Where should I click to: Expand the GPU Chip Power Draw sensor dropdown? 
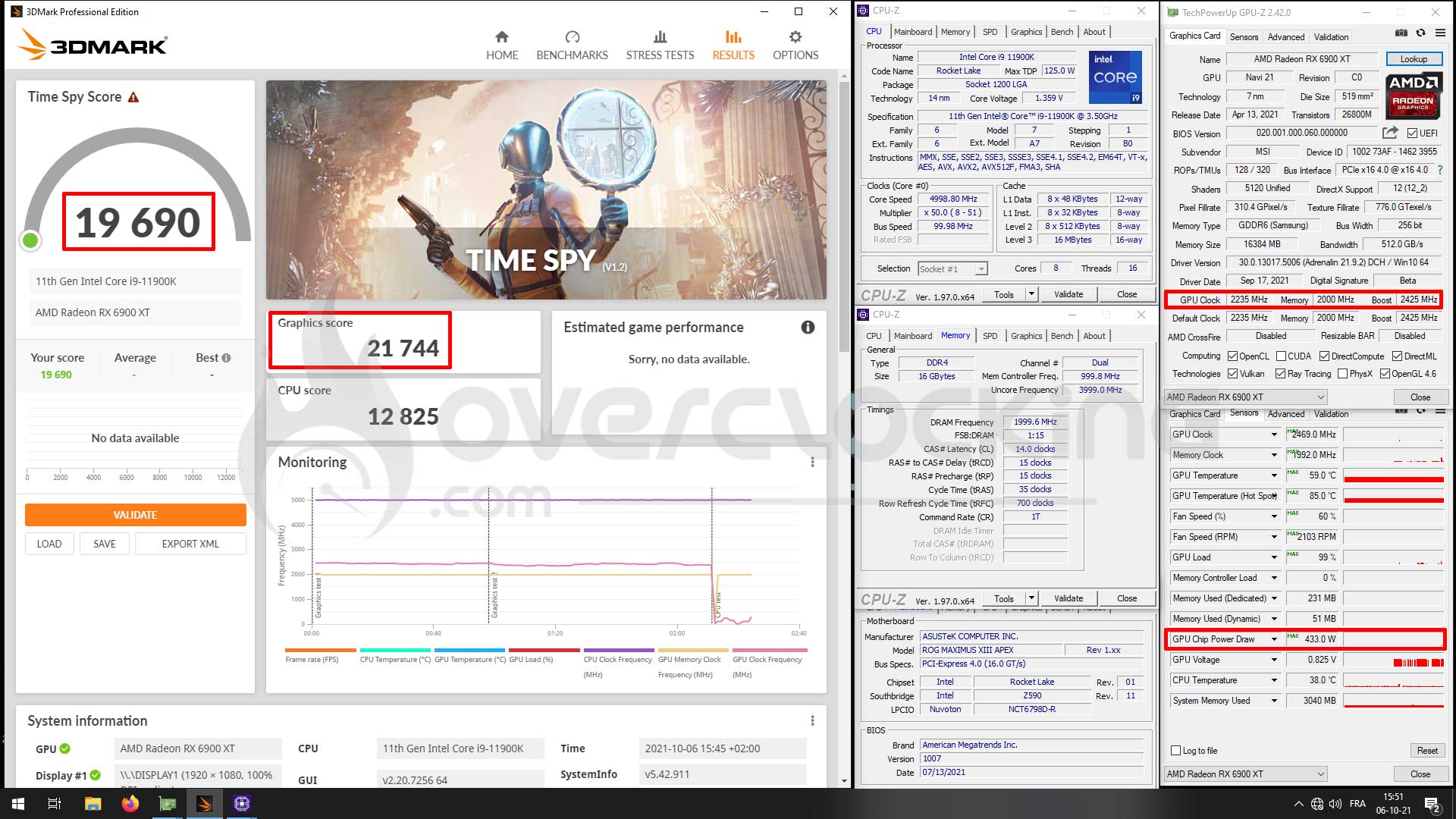1274,639
